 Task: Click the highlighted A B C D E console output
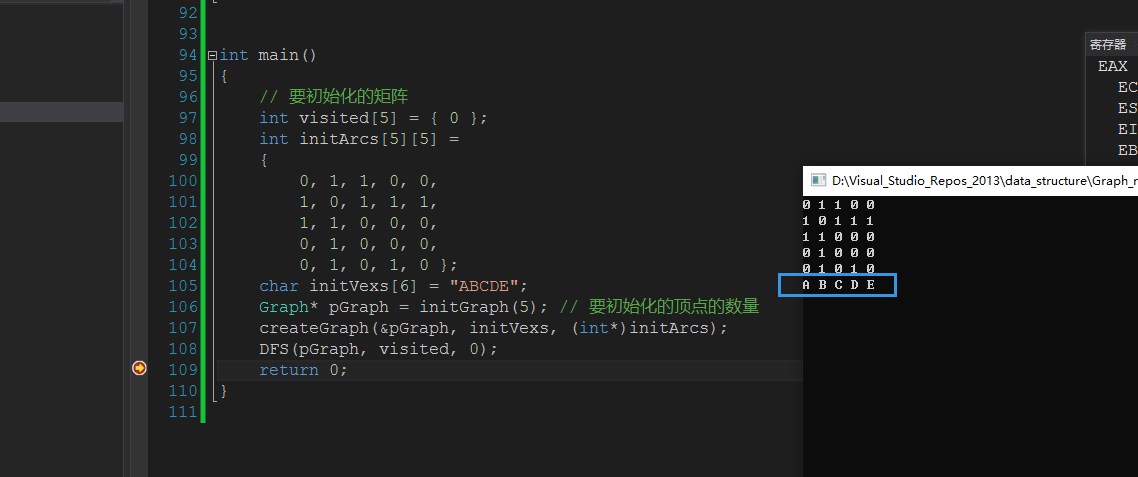pos(838,285)
